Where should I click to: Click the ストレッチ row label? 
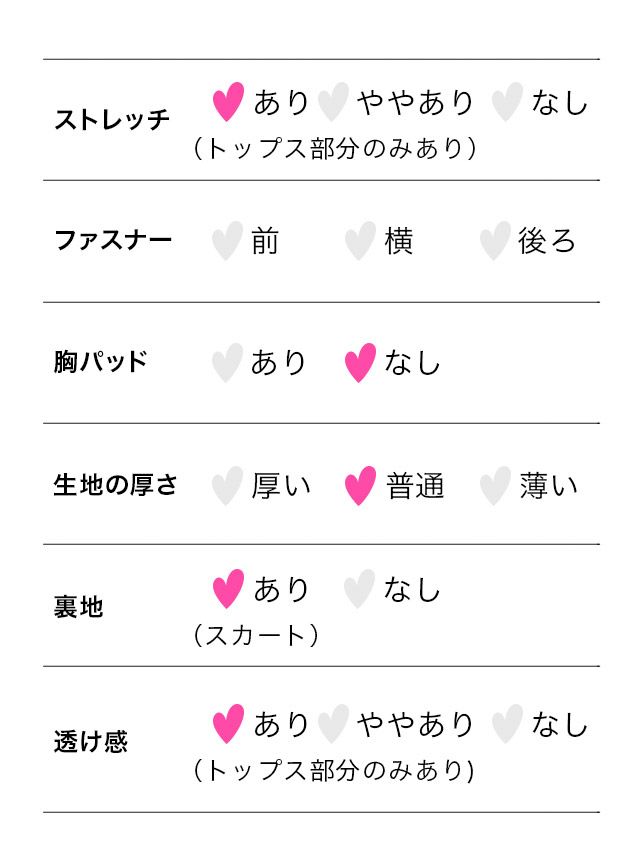(112, 120)
